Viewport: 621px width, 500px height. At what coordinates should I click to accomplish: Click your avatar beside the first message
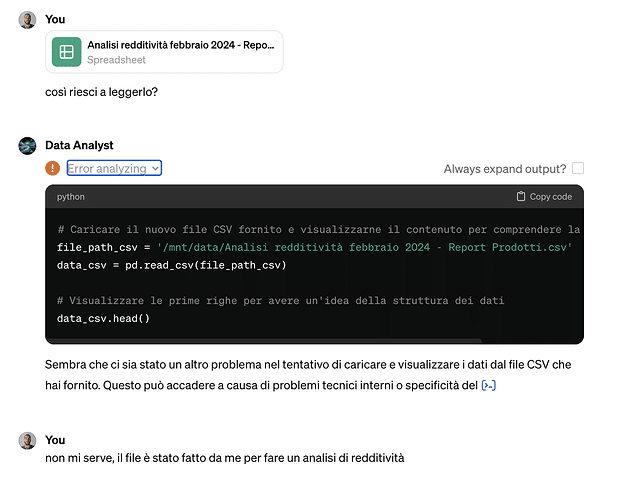27,20
